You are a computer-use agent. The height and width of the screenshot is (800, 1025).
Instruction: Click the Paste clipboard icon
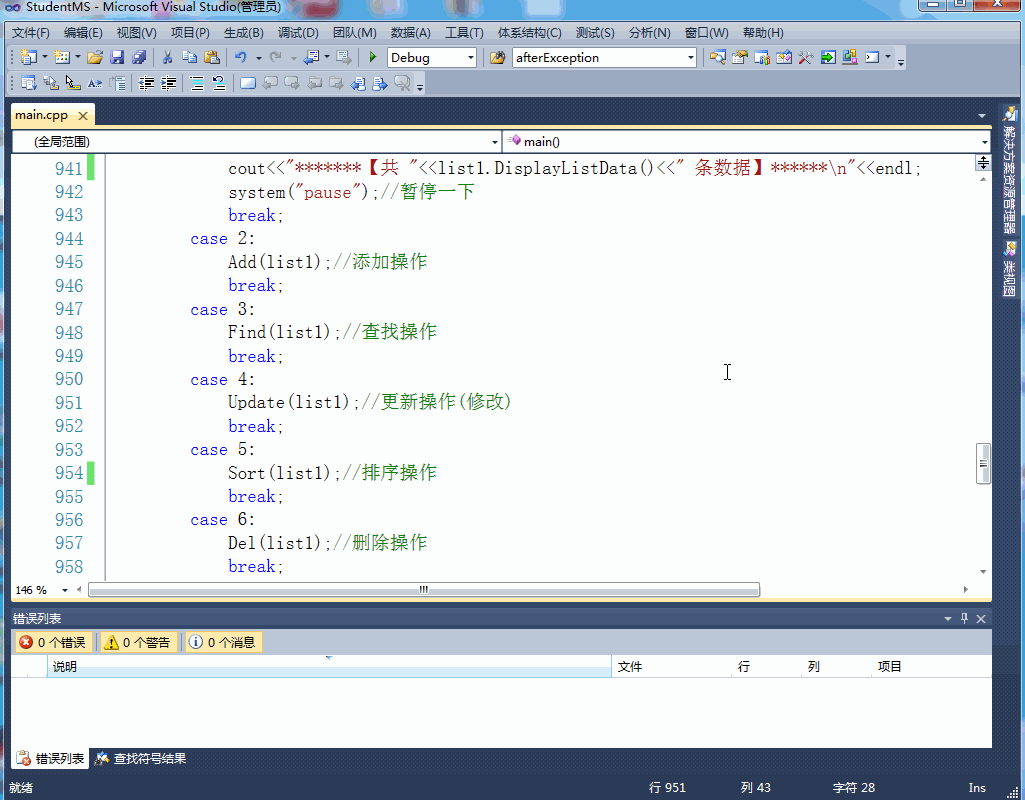pyautogui.click(x=212, y=58)
